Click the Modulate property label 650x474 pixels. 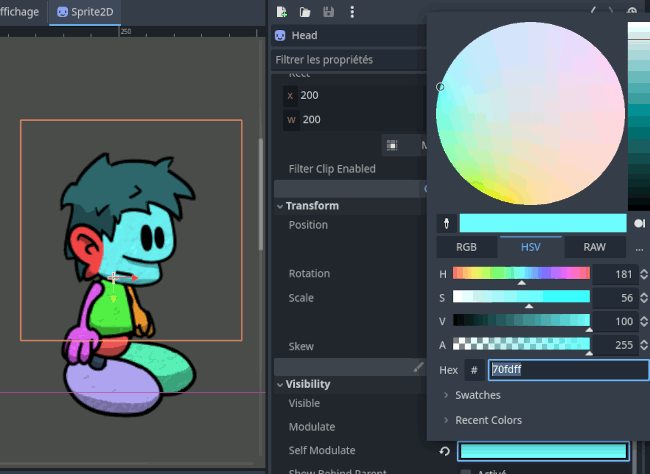coord(312,427)
